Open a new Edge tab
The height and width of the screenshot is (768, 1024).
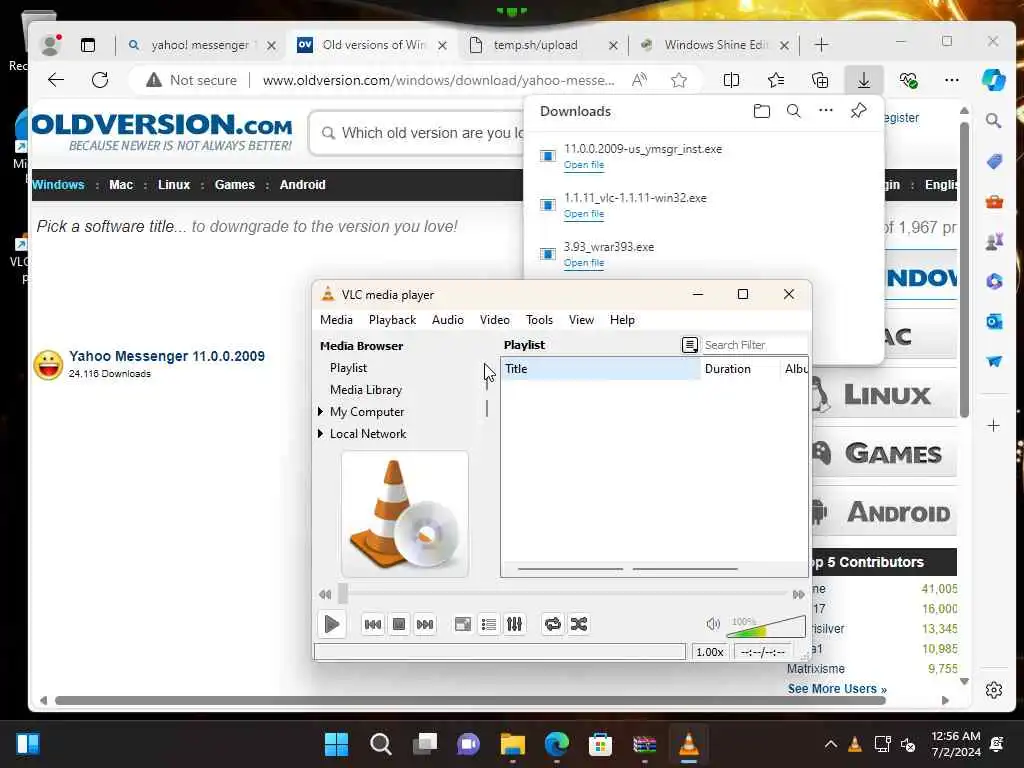coord(822,45)
